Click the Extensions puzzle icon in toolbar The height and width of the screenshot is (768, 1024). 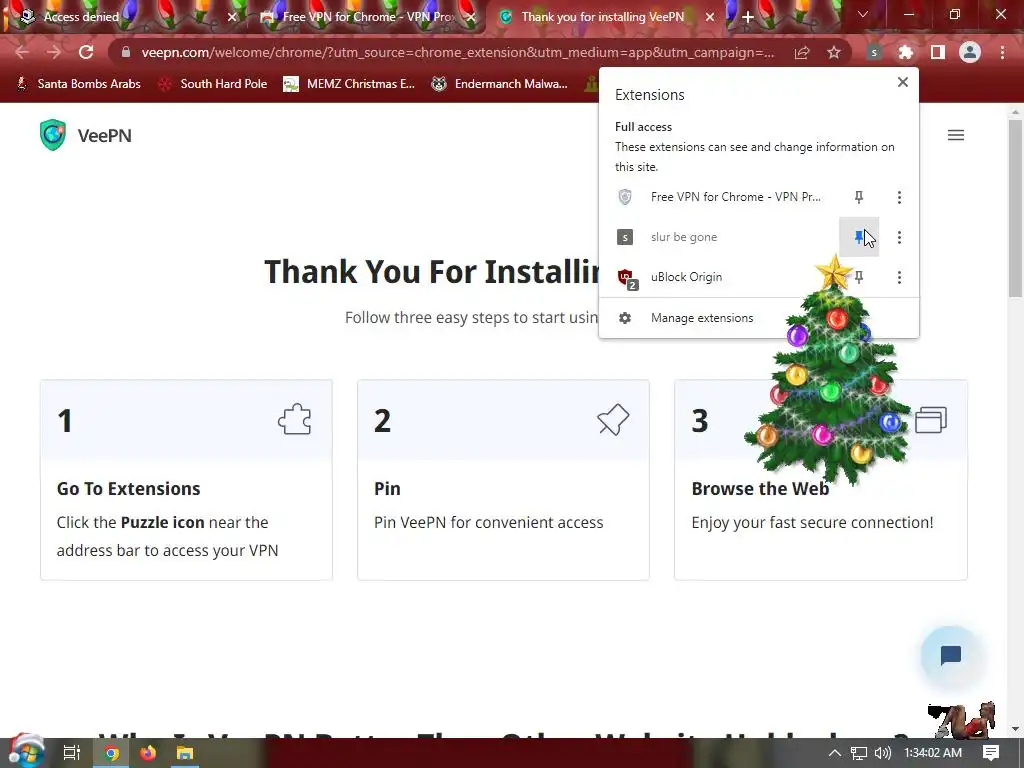(x=906, y=52)
